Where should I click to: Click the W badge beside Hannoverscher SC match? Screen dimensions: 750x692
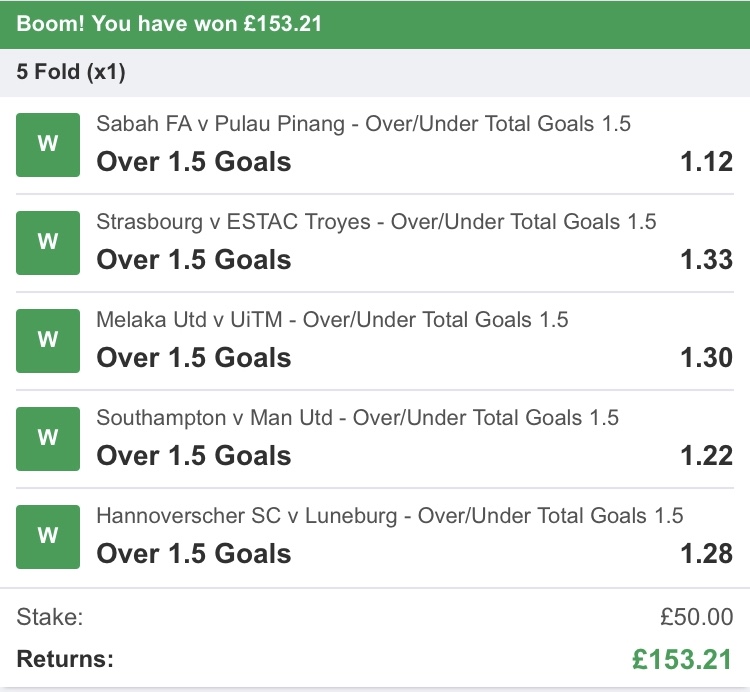(x=48, y=536)
